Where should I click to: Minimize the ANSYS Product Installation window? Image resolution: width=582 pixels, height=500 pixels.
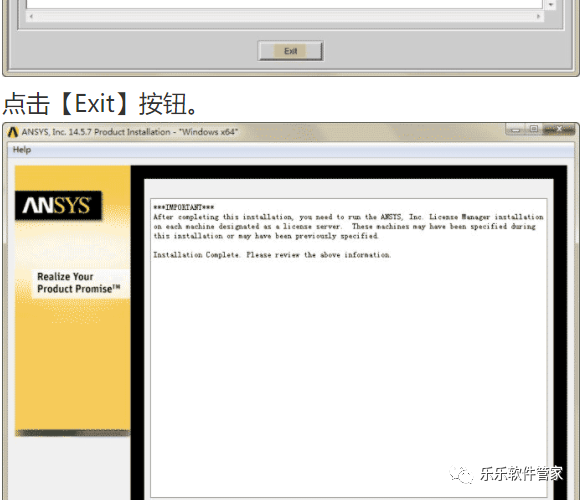pyautogui.click(x=516, y=130)
